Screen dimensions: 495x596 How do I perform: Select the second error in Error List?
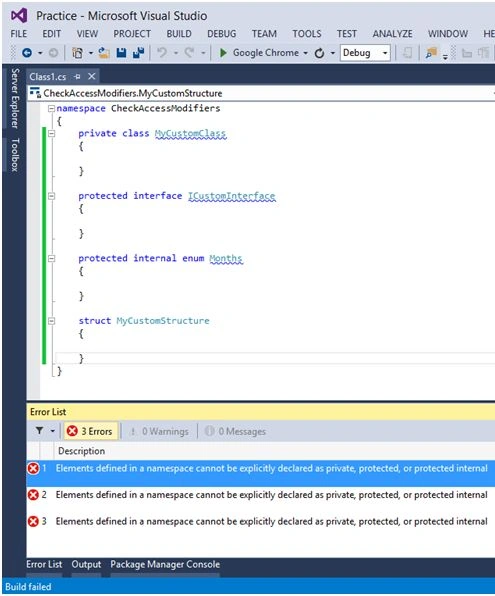point(261,495)
